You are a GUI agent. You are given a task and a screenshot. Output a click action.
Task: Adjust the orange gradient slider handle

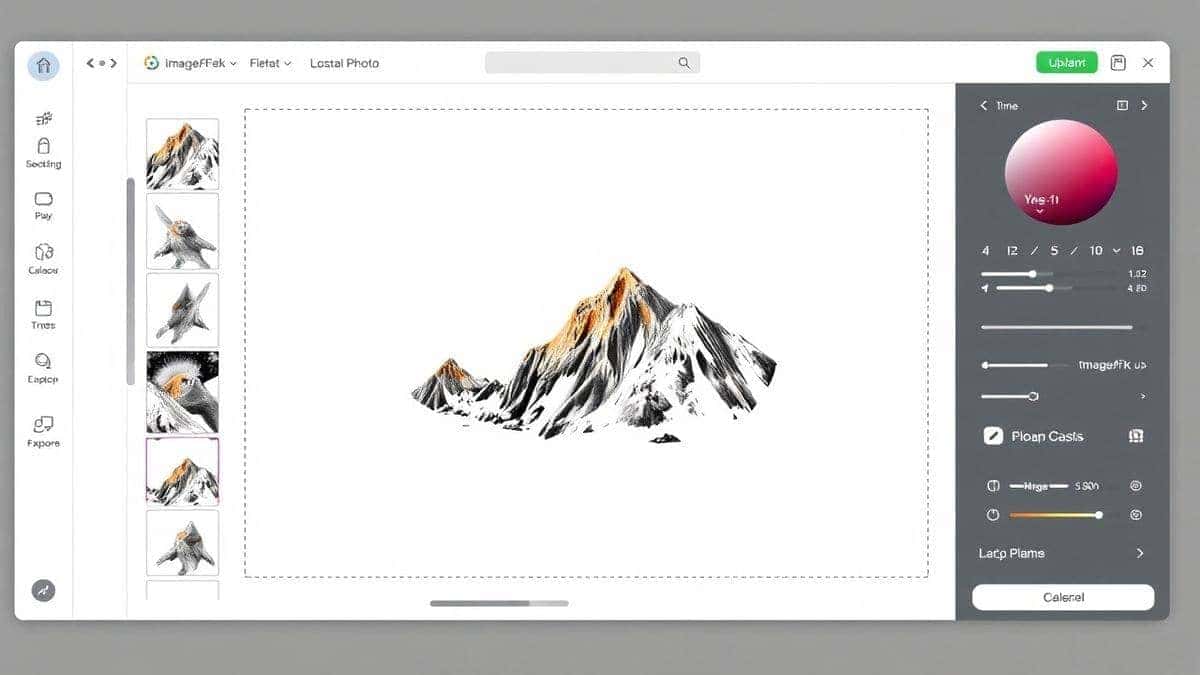[1099, 515]
